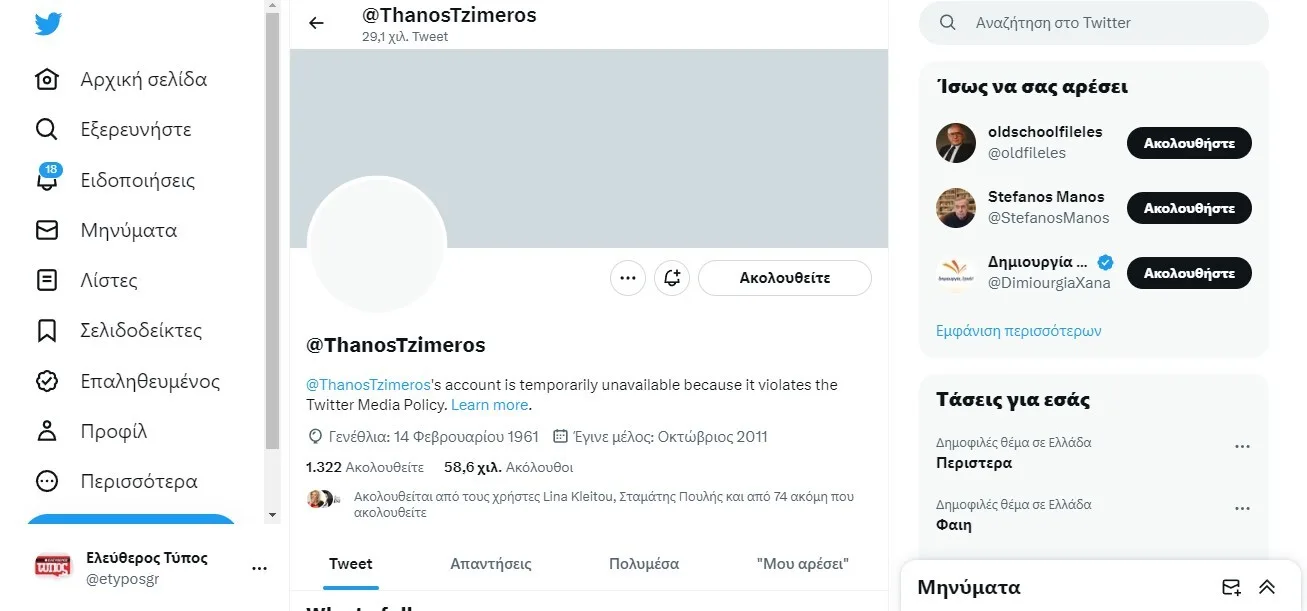The width and height of the screenshot is (1307, 611).
Task: Open the profile three-dots more menu
Action: pos(628,278)
